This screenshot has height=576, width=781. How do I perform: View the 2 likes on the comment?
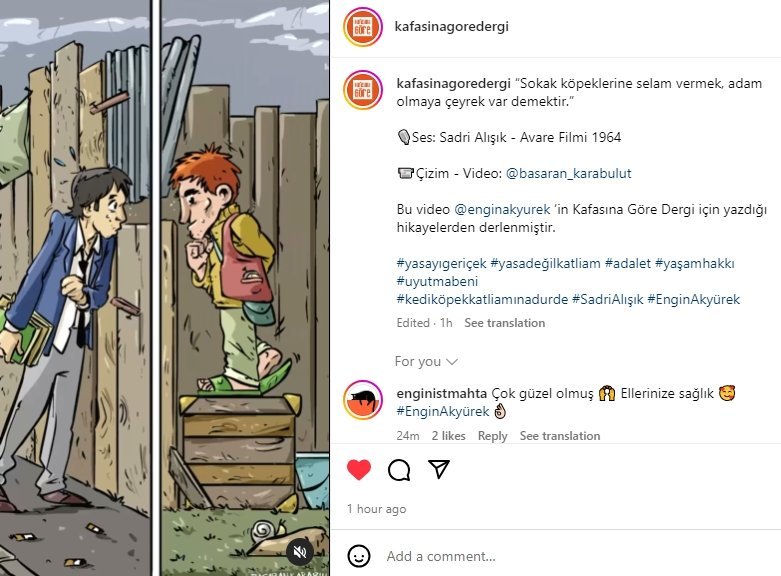click(x=448, y=436)
